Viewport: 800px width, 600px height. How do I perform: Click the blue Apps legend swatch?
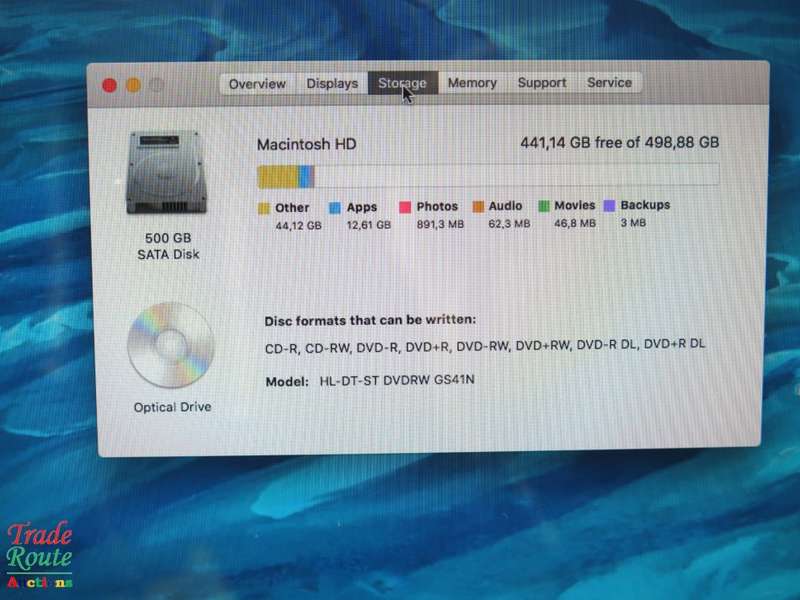pyautogui.click(x=335, y=208)
